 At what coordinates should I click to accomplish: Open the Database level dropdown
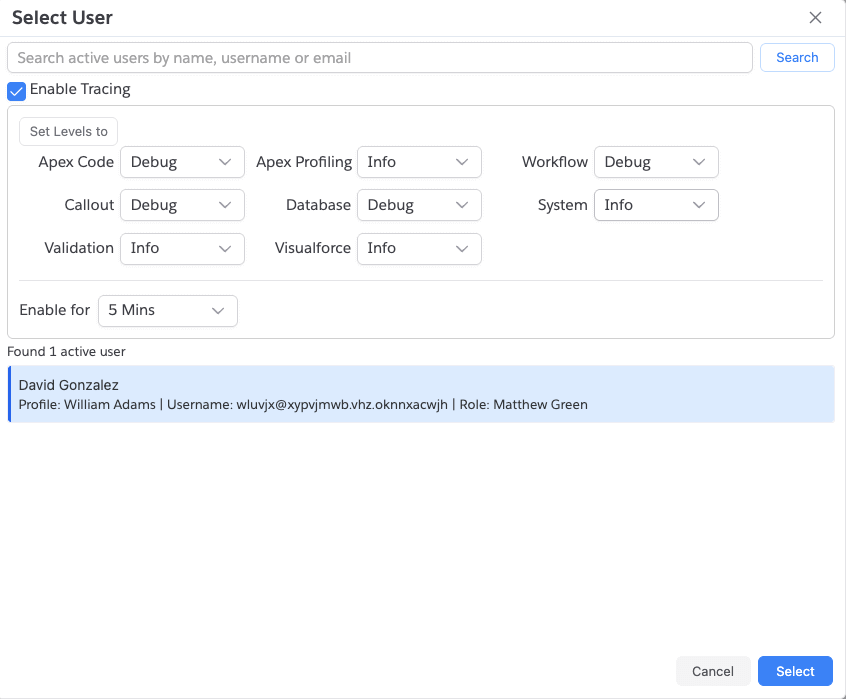click(419, 205)
